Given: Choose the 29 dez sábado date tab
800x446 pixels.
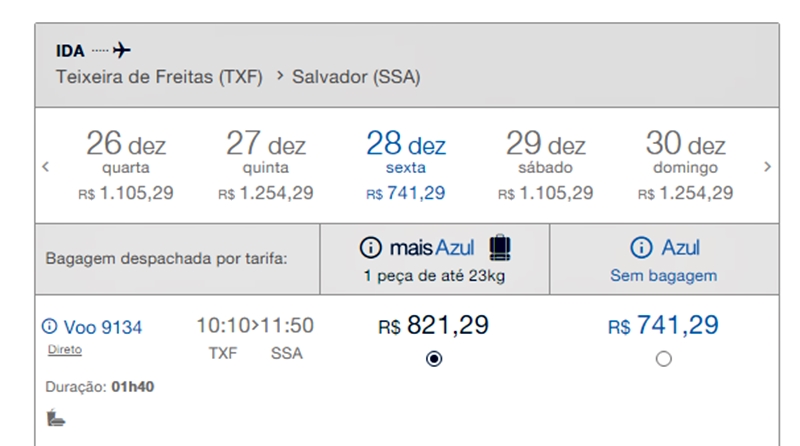Looking at the screenshot, I should click(545, 165).
